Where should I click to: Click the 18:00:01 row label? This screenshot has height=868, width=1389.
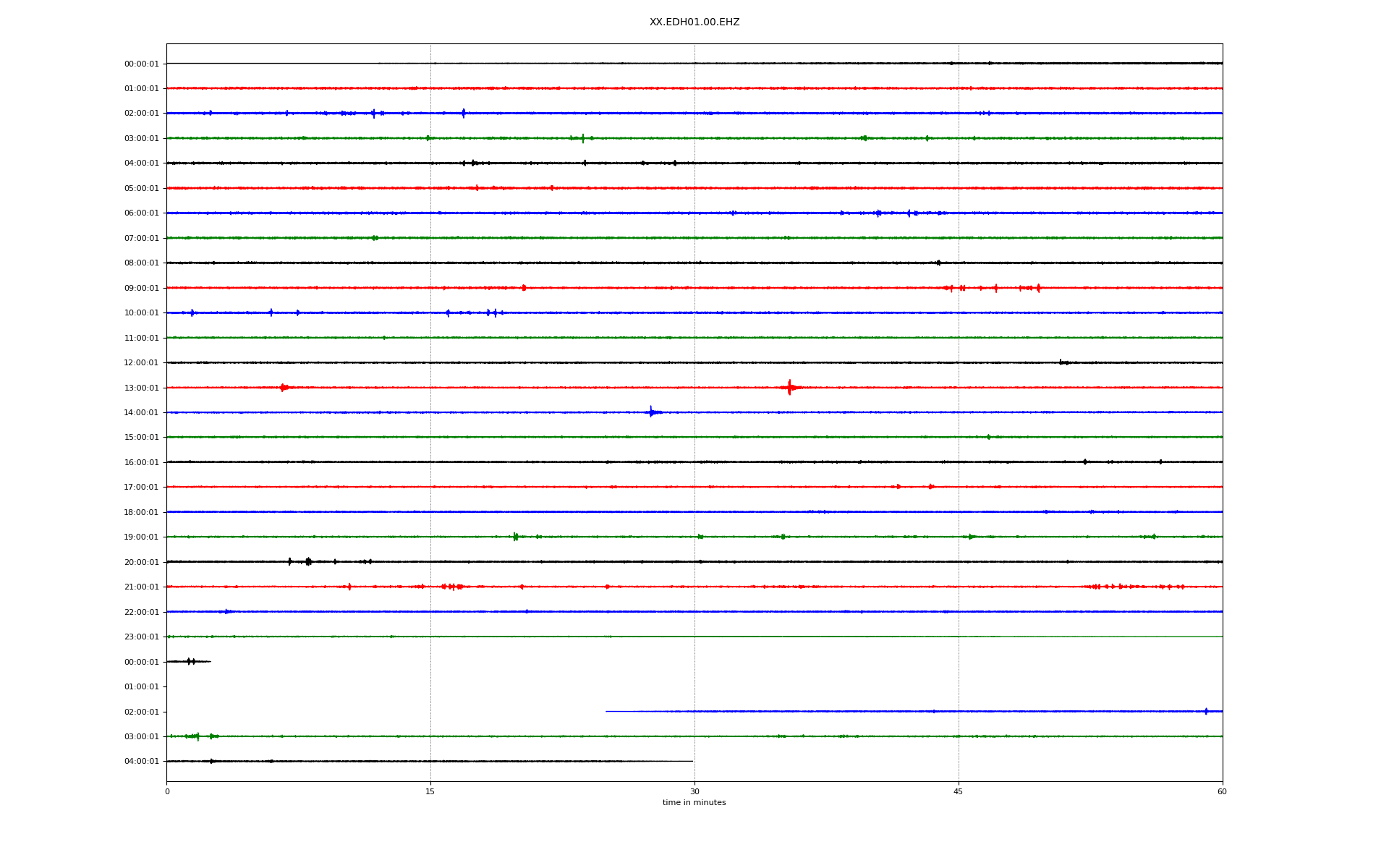point(141,512)
